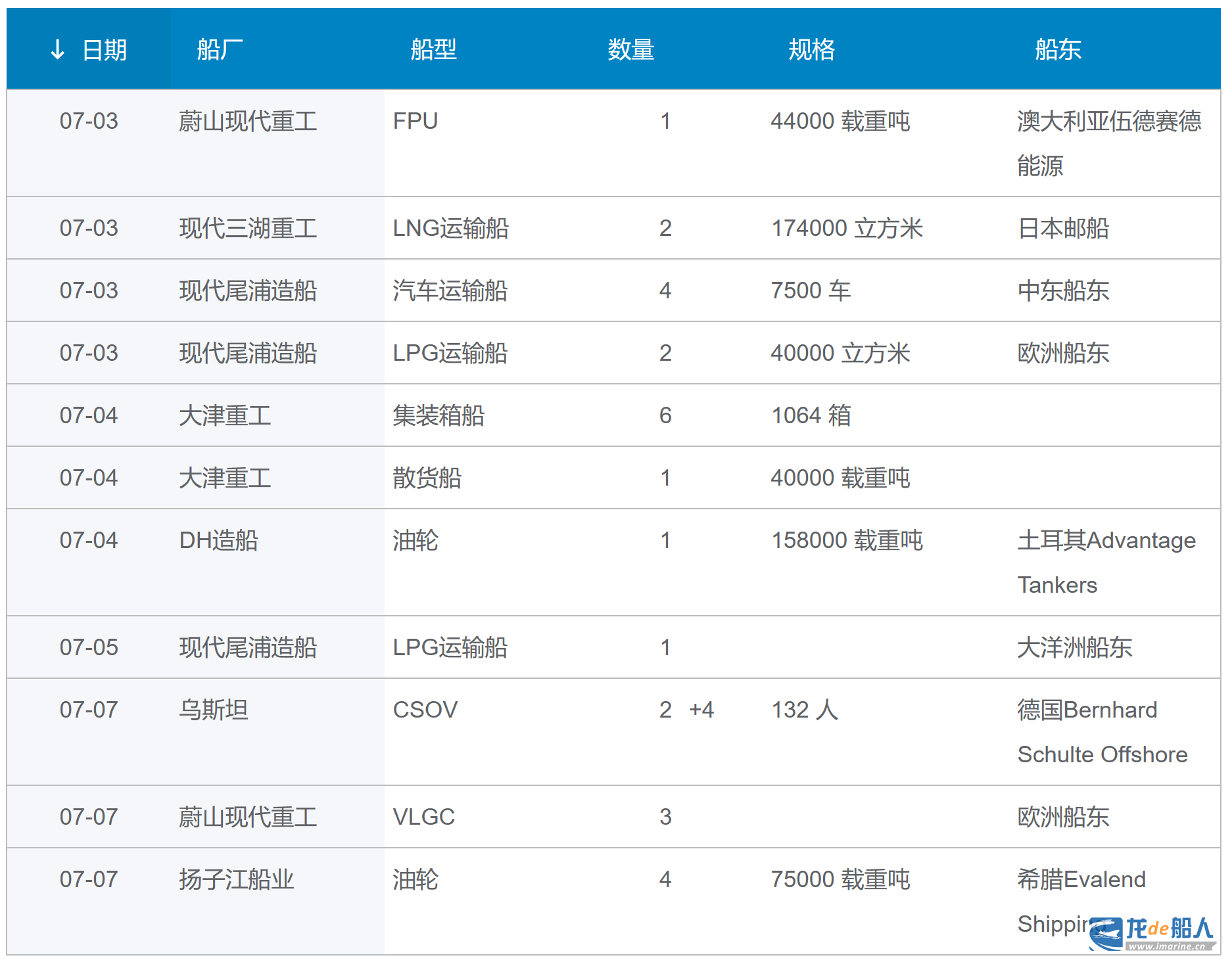The image size is (1232, 966).
Task: Select the 扬子江船业 shipyard cell
Action: click(236, 880)
